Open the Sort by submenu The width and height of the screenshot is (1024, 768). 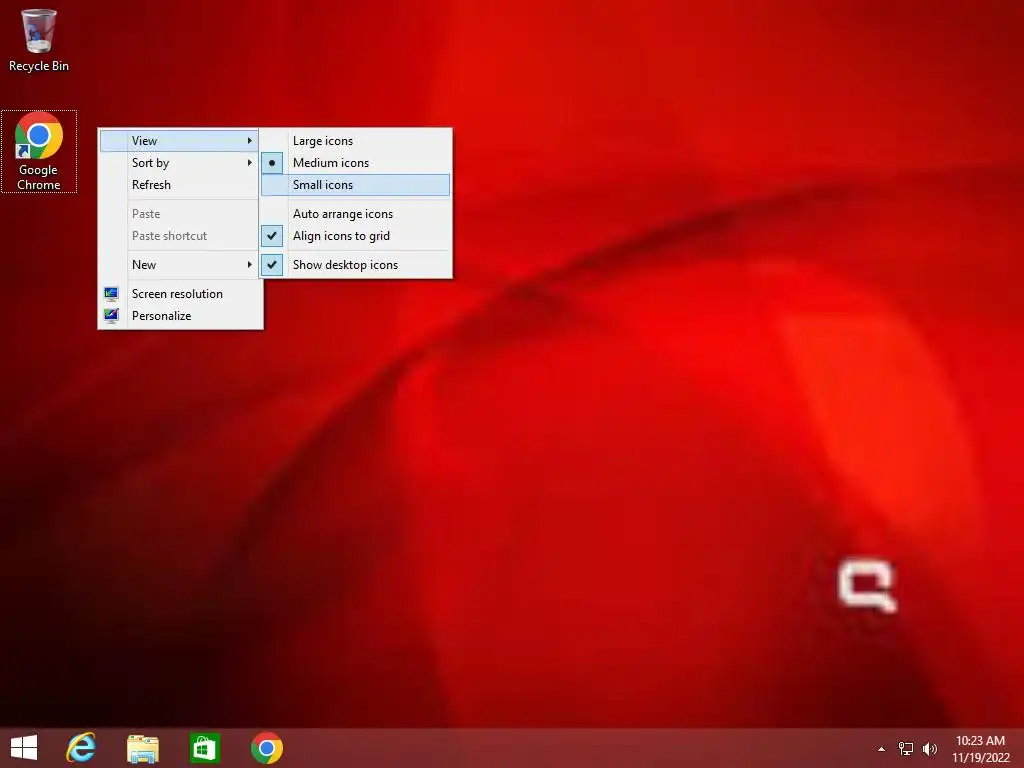click(179, 163)
